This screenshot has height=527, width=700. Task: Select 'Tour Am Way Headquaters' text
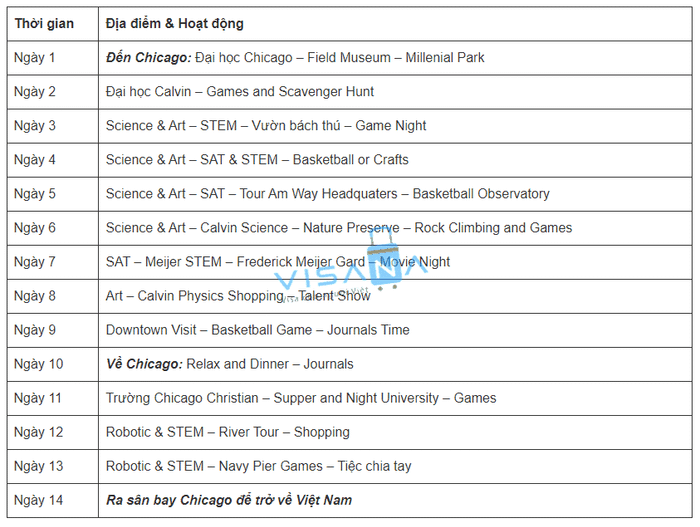click(318, 194)
